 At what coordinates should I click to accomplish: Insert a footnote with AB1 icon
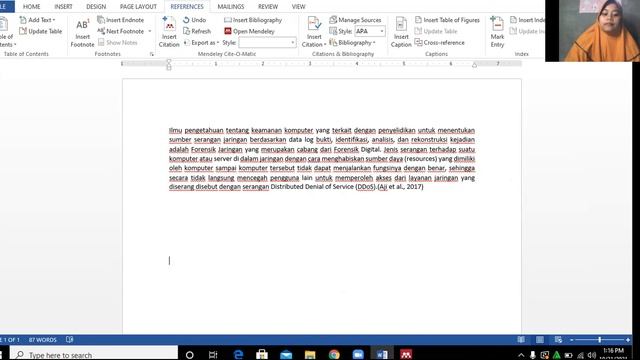pyautogui.click(x=82, y=33)
